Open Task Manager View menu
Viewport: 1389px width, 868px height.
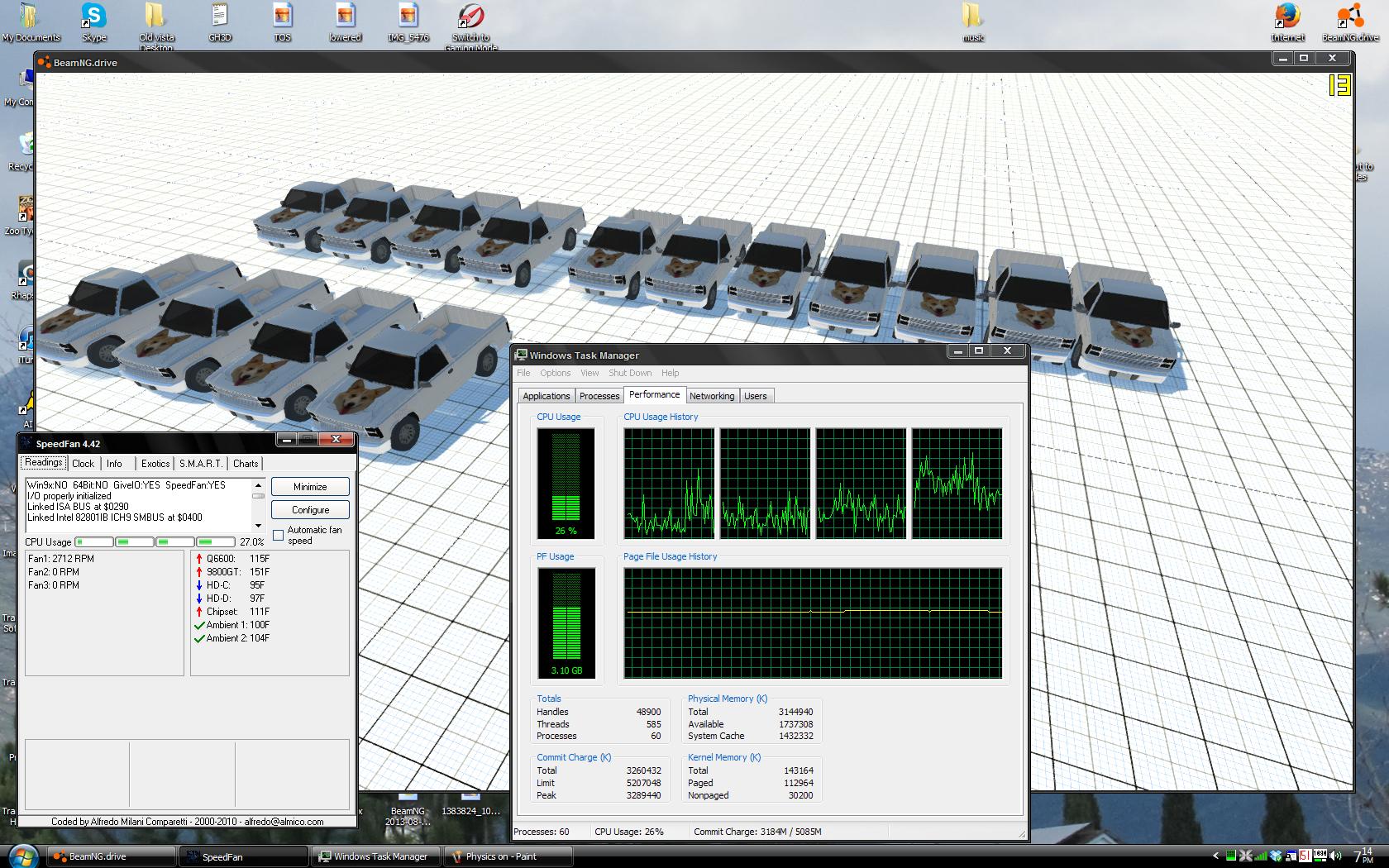point(589,373)
